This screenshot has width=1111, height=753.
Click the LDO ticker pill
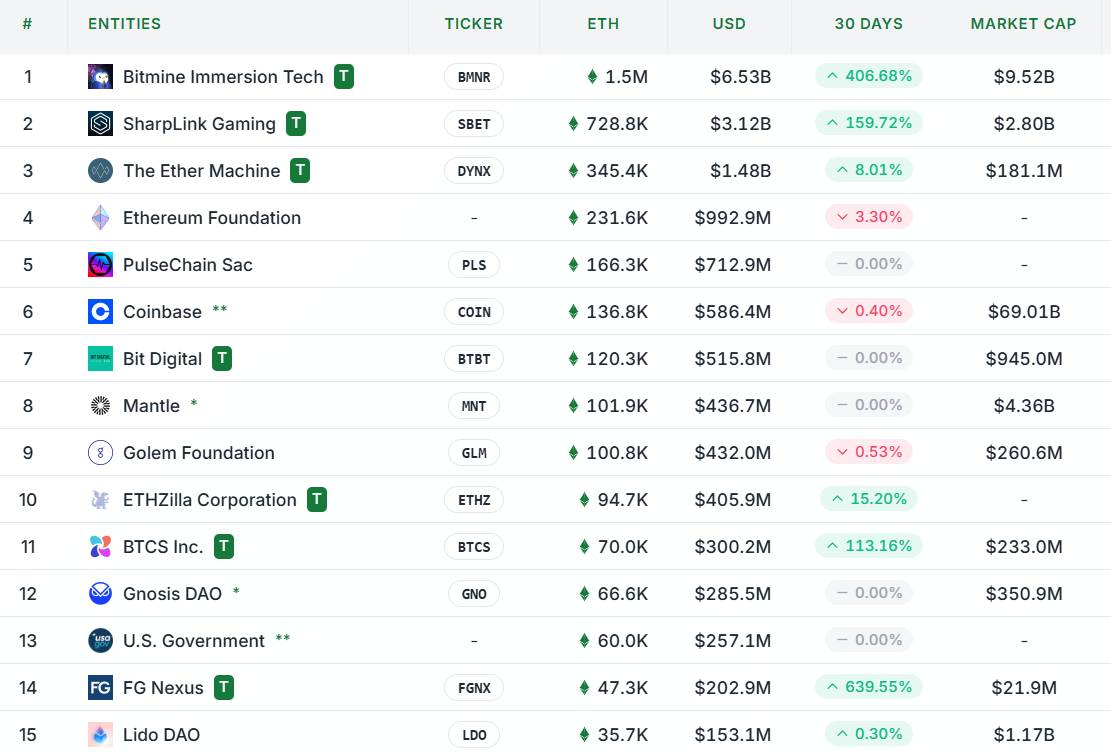(474, 735)
